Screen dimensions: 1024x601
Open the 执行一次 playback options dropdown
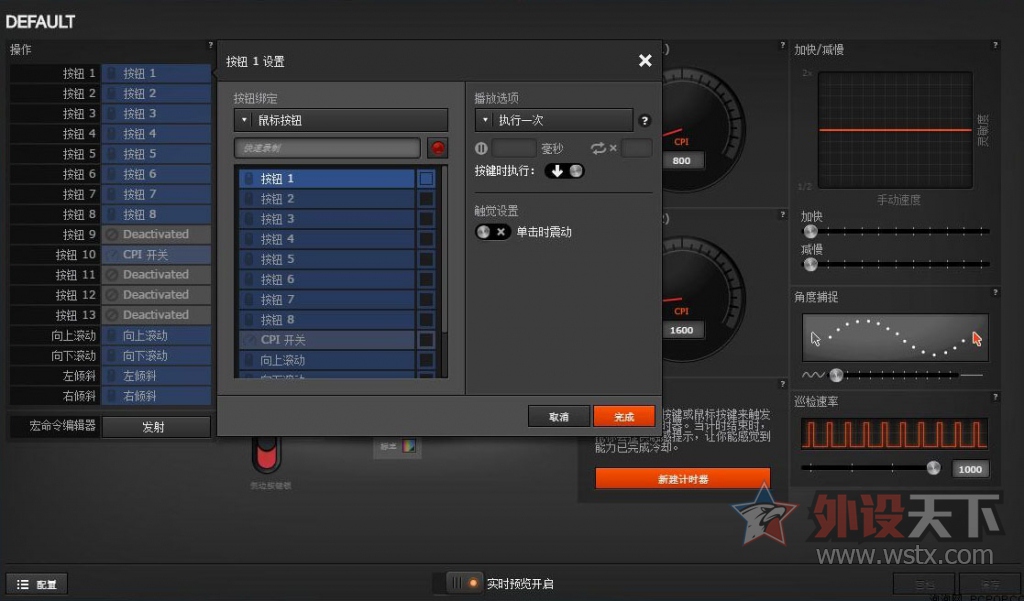[x=553, y=119]
